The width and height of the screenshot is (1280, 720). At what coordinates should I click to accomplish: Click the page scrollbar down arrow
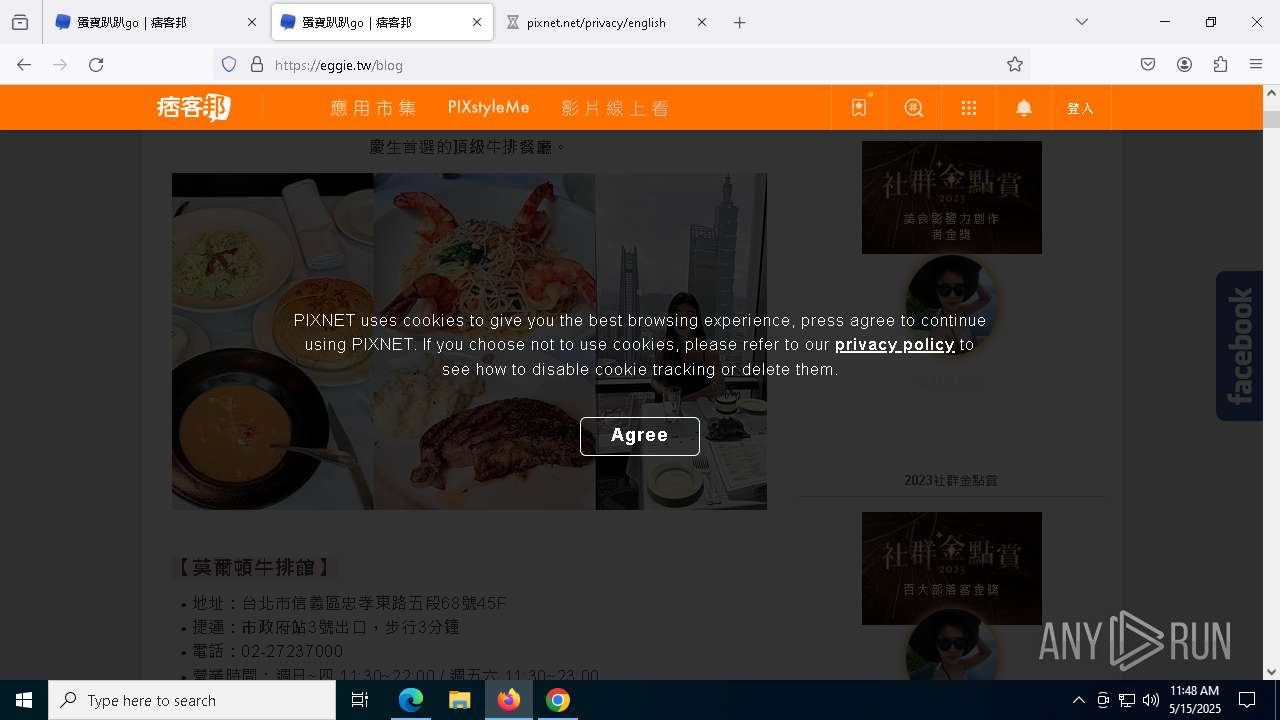click(x=1271, y=672)
